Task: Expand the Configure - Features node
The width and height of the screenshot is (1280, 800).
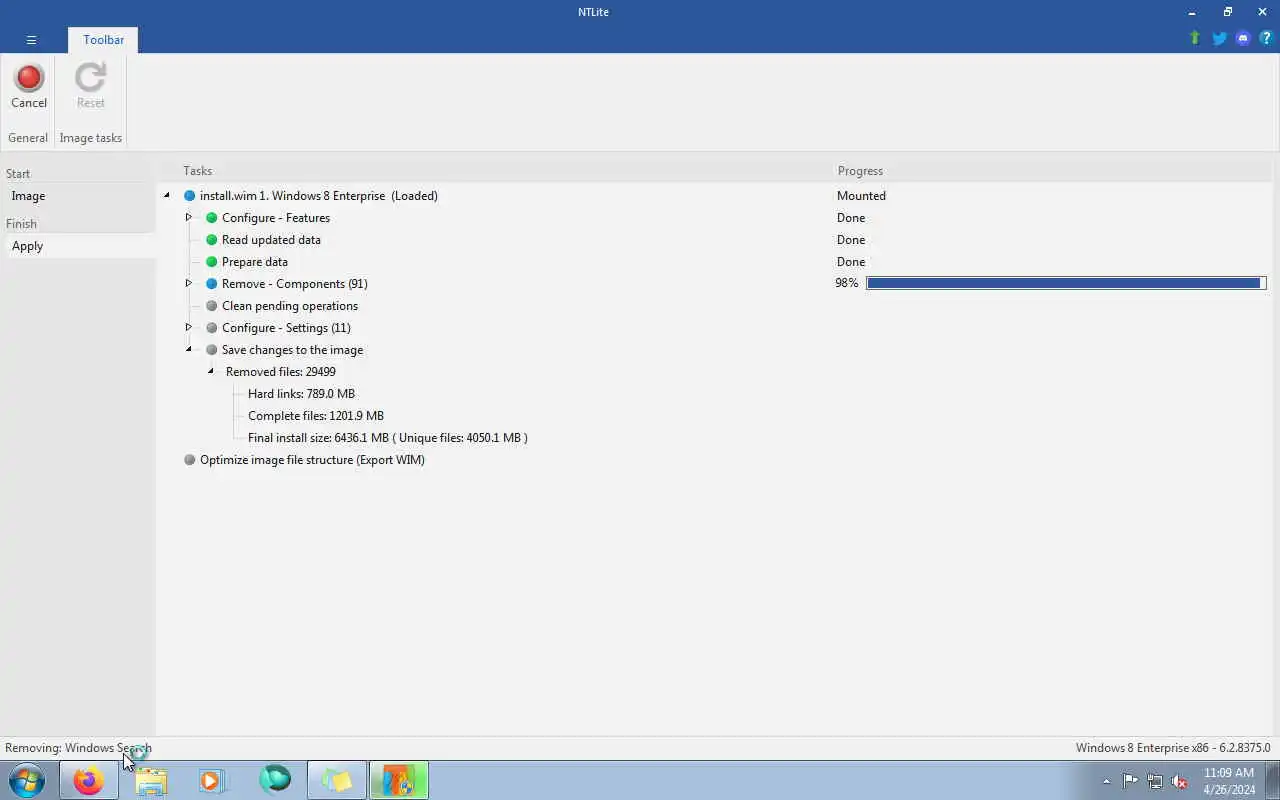Action: [x=188, y=217]
